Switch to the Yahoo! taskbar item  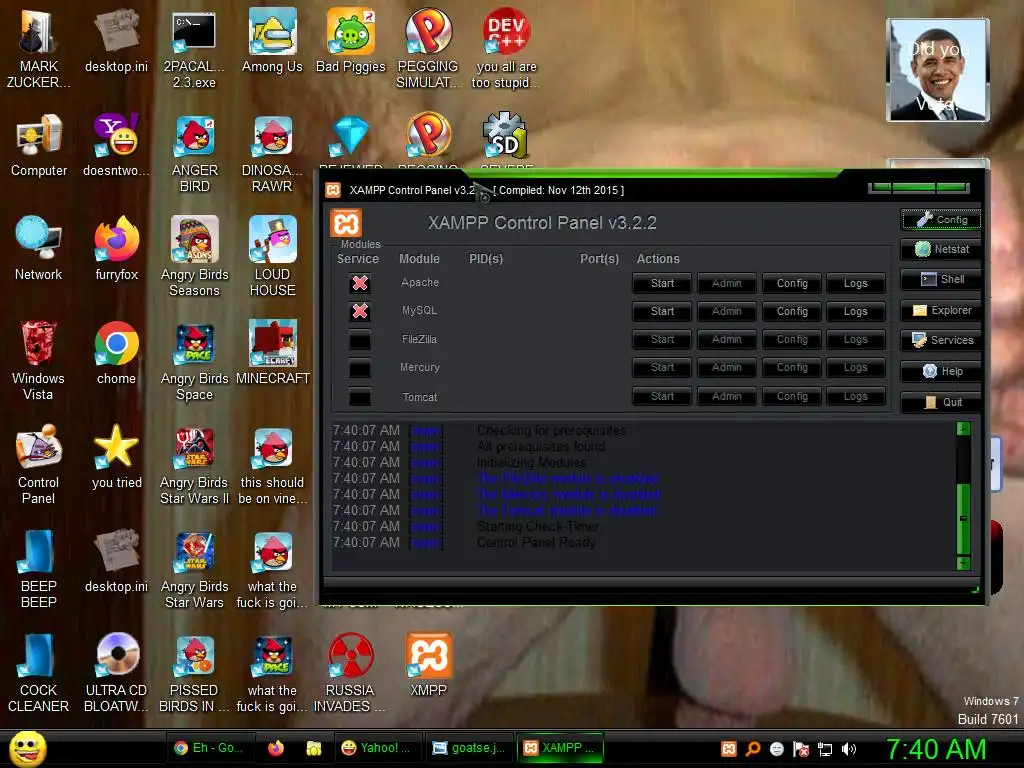click(x=377, y=748)
